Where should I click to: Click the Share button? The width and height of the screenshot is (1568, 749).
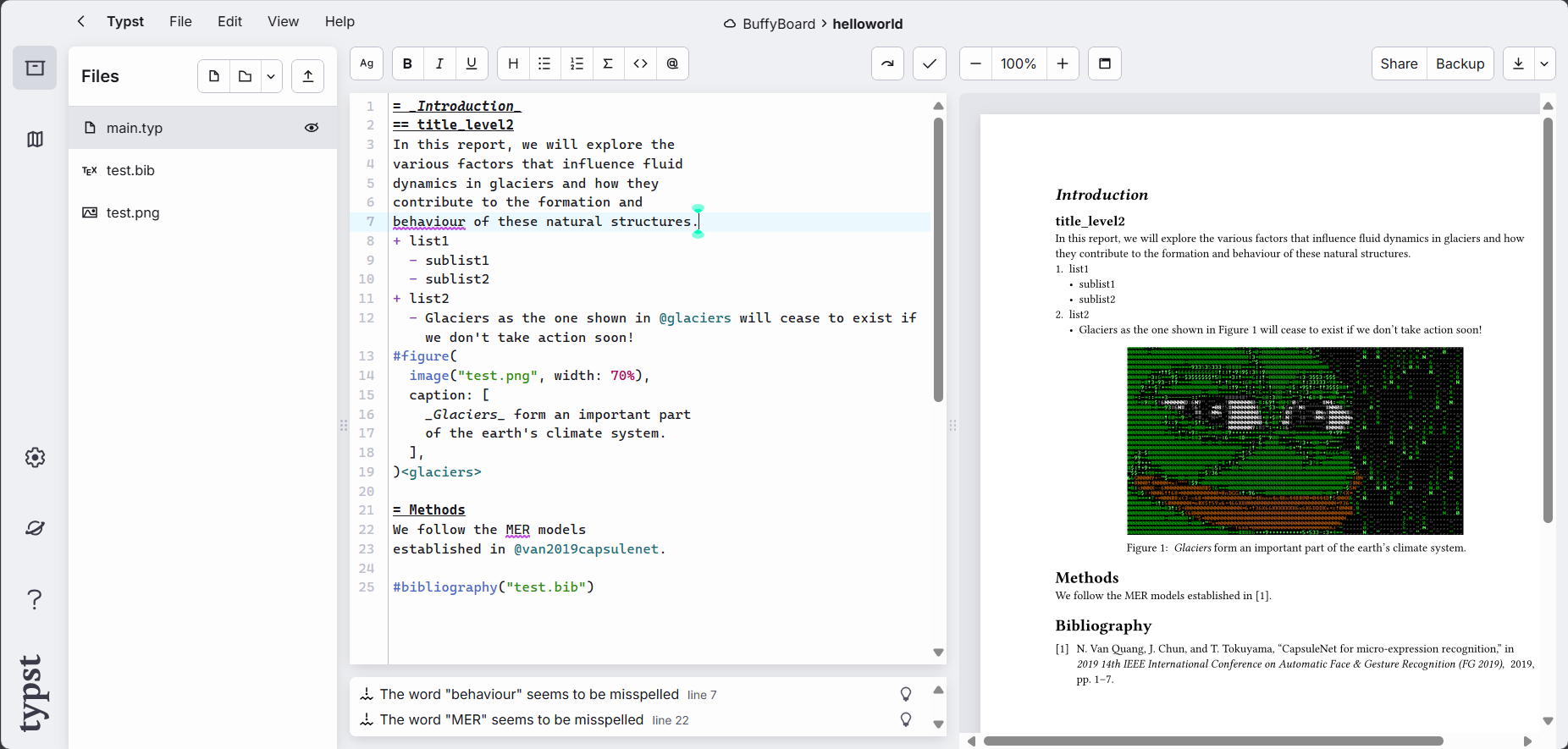pos(1399,63)
